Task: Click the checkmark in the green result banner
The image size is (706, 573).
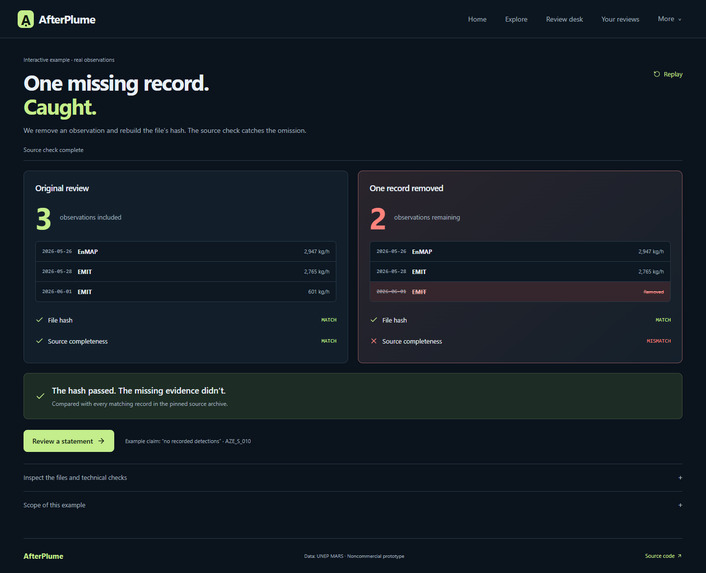Action: (x=40, y=396)
